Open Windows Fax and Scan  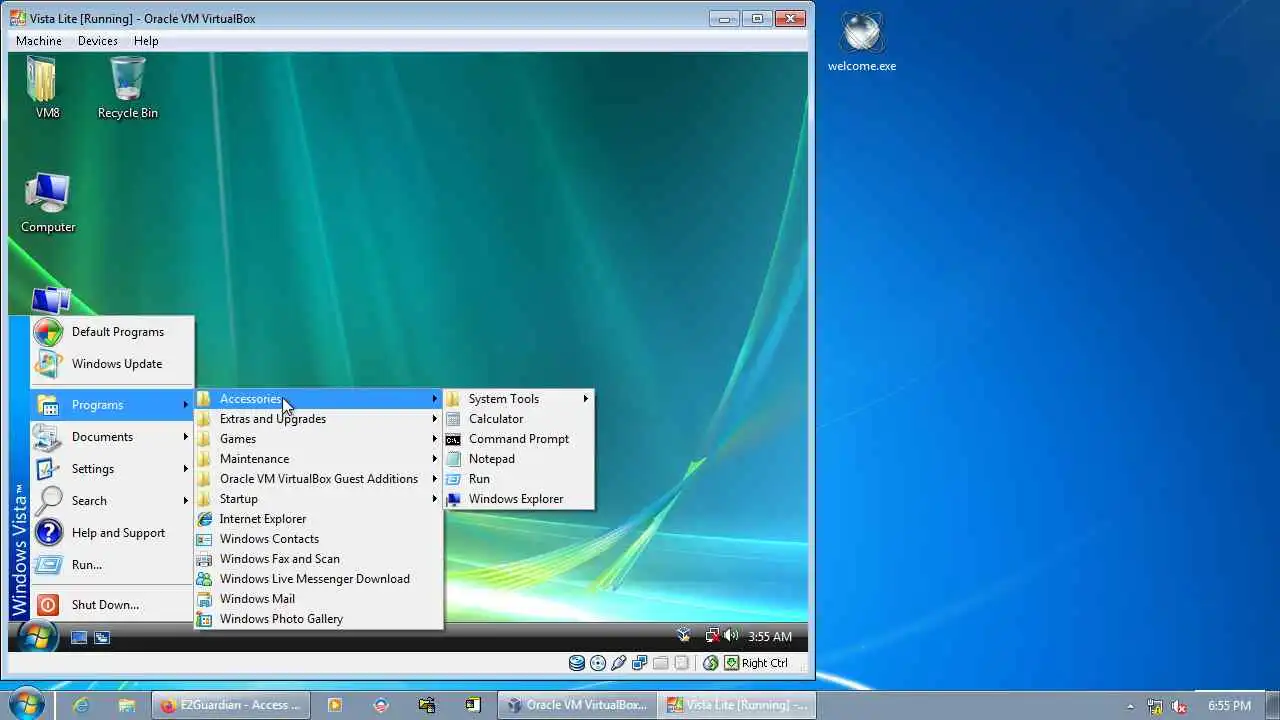pyautogui.click(x=318, y=559)
